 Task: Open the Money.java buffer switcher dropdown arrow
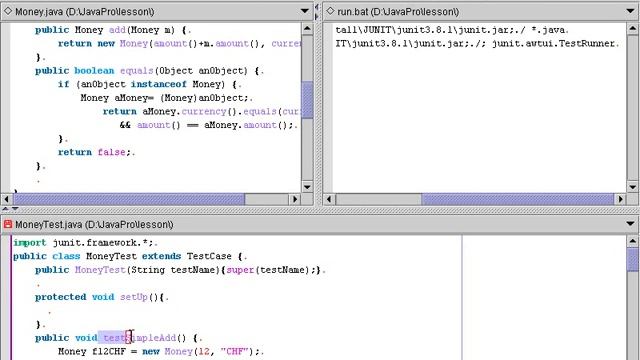coord(304,11)
